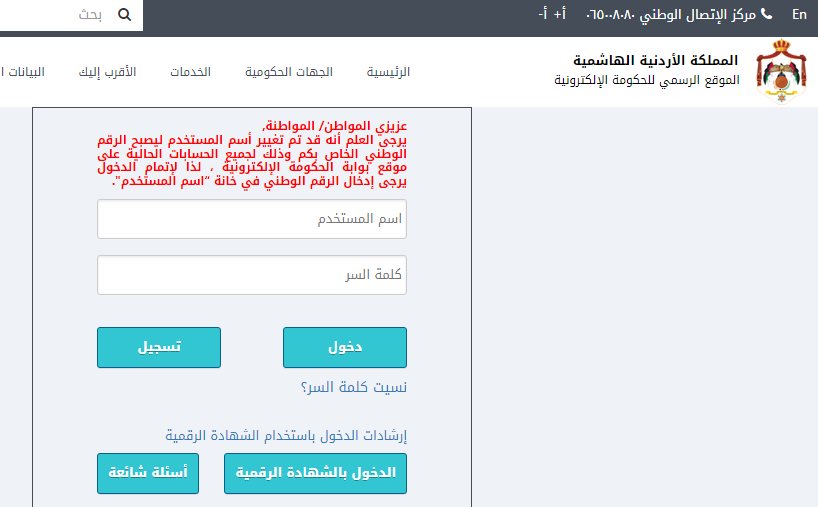Switch the site language to En

point(799,14)
